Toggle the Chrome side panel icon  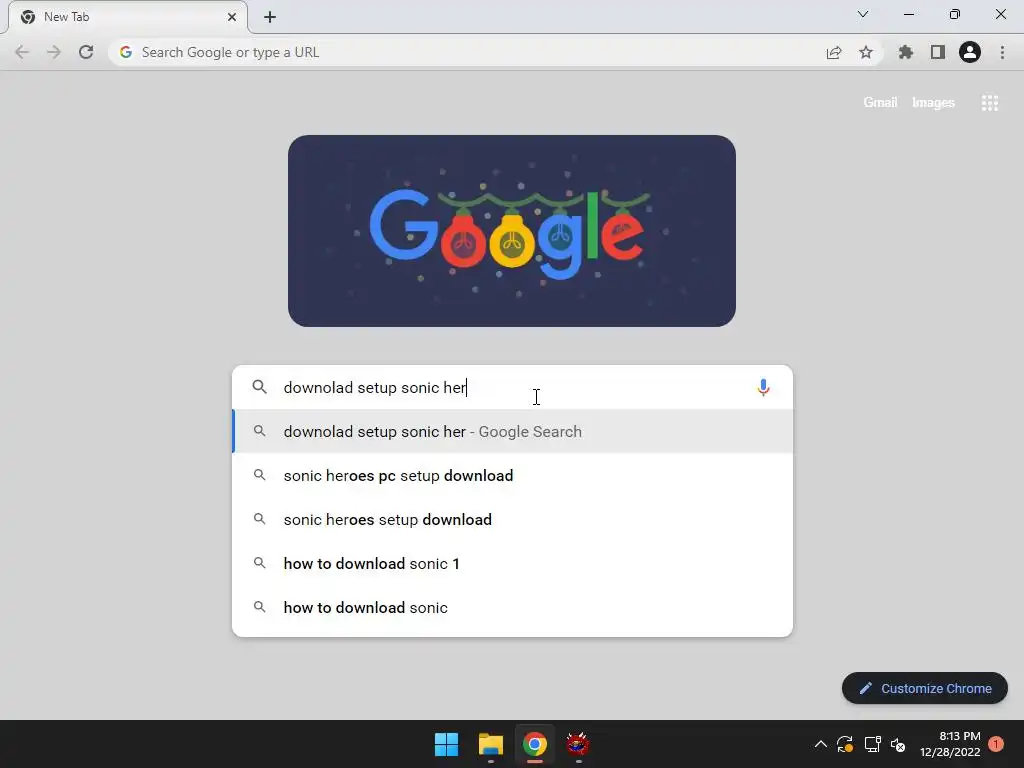tap(938, 52)
